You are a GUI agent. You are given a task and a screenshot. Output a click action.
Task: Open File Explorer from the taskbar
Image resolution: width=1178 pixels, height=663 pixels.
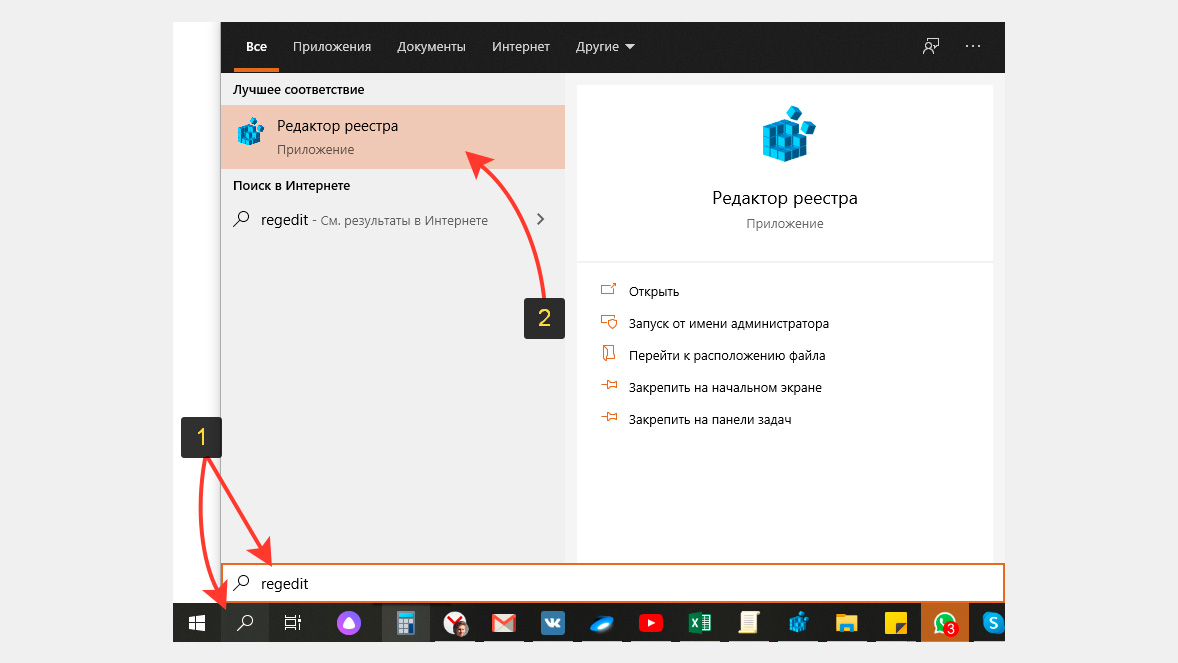click(x=847, y=623)
